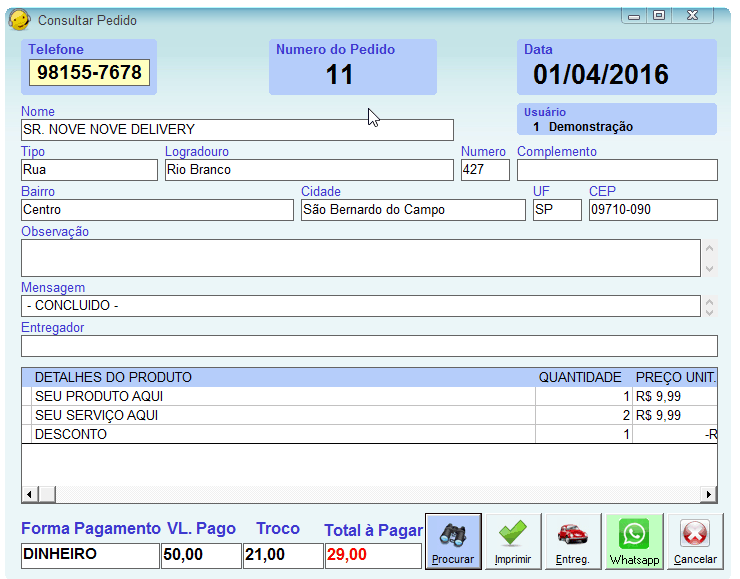Select the DESCONTO row
740x579 pixels.
click(x=369, y=434)
